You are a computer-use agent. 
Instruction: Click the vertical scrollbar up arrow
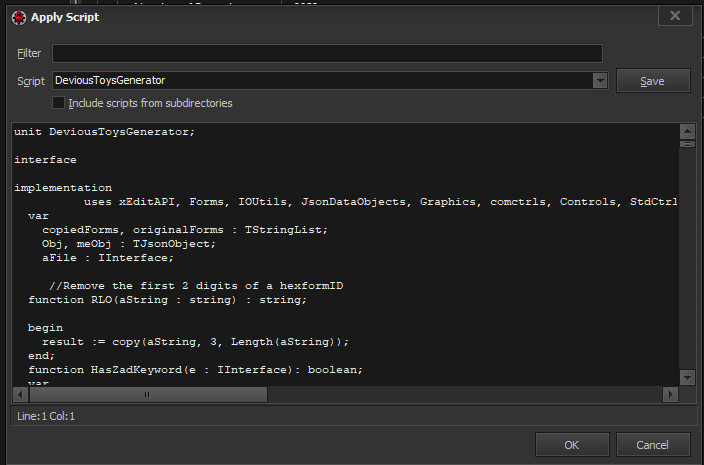pyautogui.click(x=687, y=132)
